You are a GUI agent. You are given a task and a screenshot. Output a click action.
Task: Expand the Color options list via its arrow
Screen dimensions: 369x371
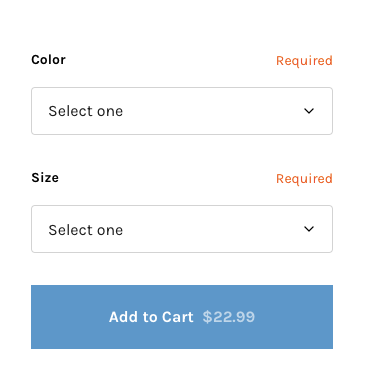click(x=309, y=111)
